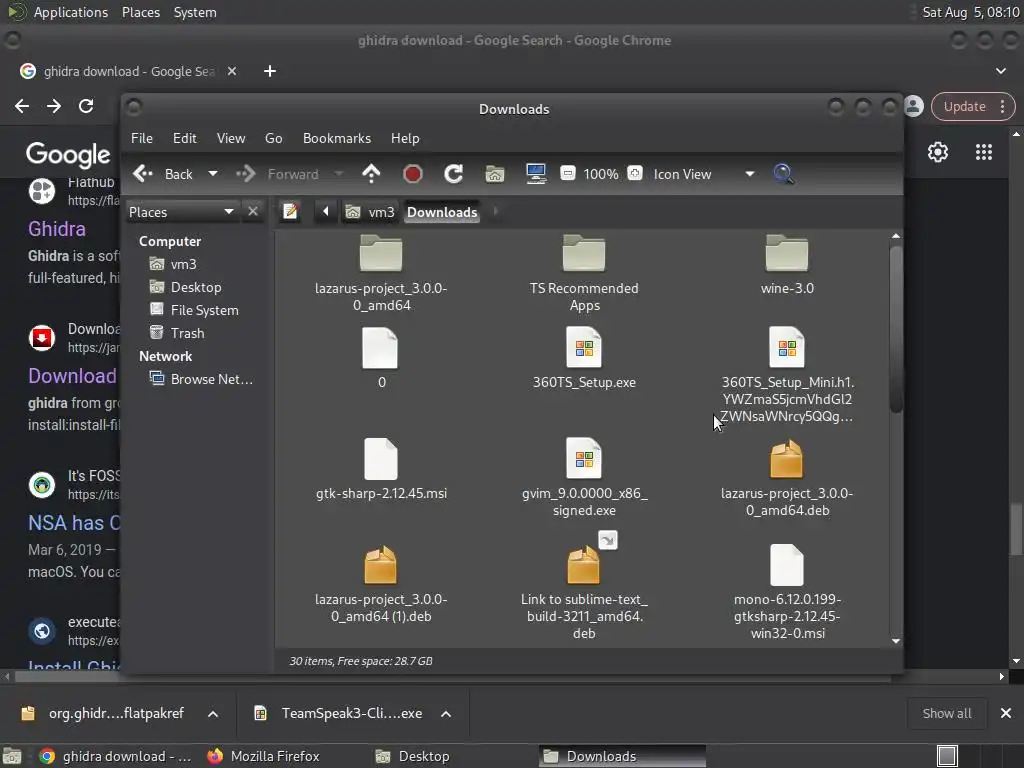Open a new Chrome tab
The width and height of the screenshot is (1024, 768).
(x=270, y=71)
